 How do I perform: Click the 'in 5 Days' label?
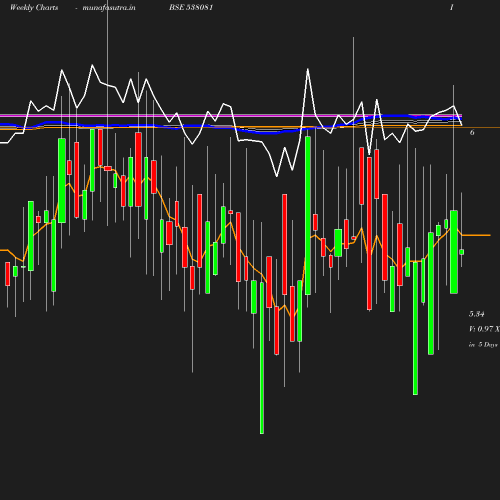click(x=483, y=345)
